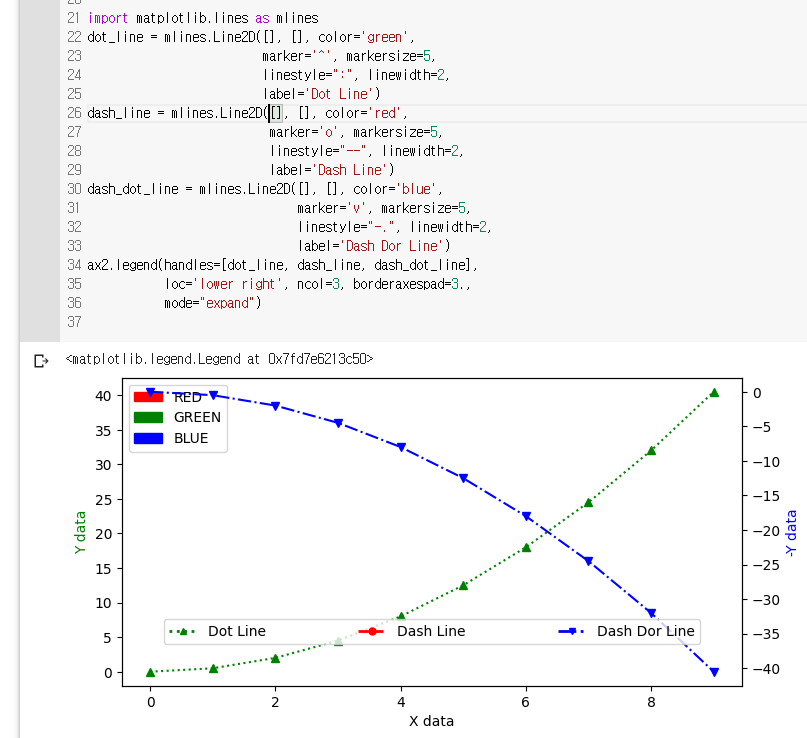Click the 'Dash Line' legend label
The image size is (807, 738).
point(431,631)
